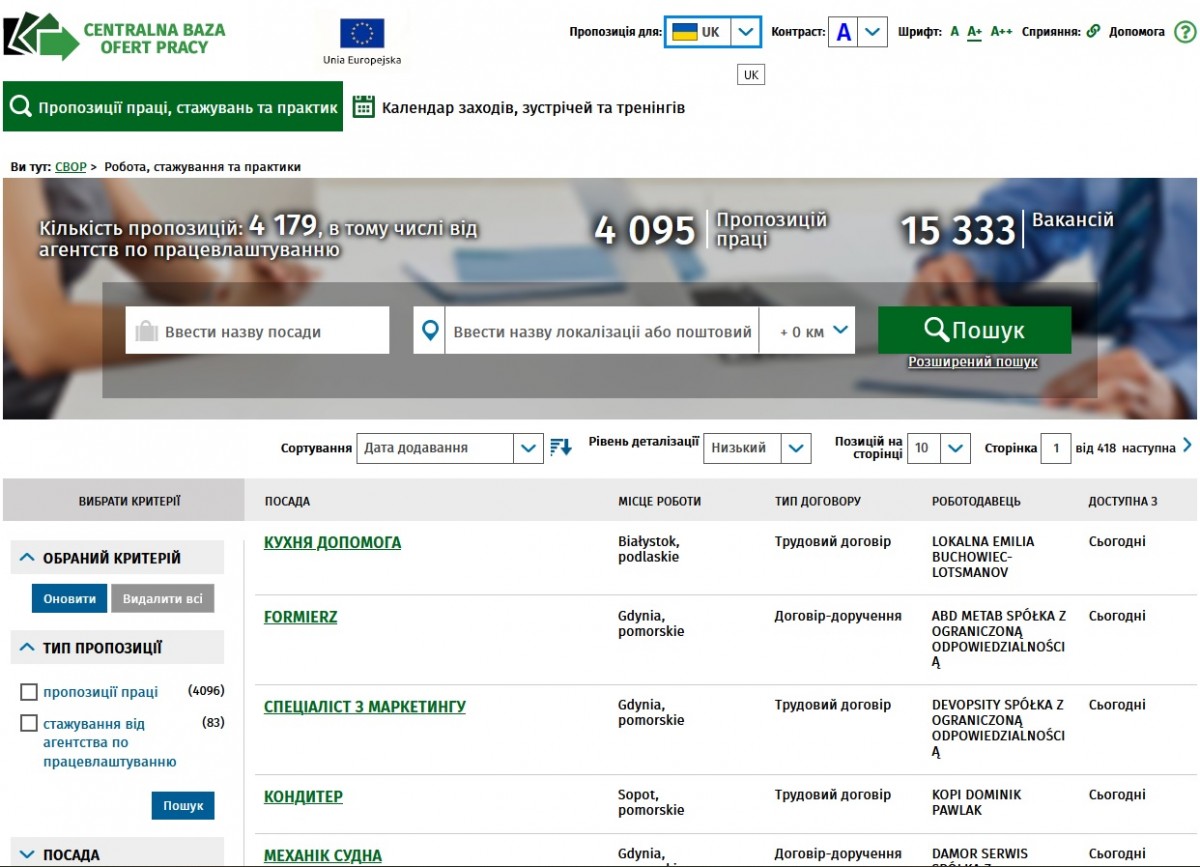Click the Видалити всі button
The height and width of the screenshot is (867, 1200).
click(162, 599)
